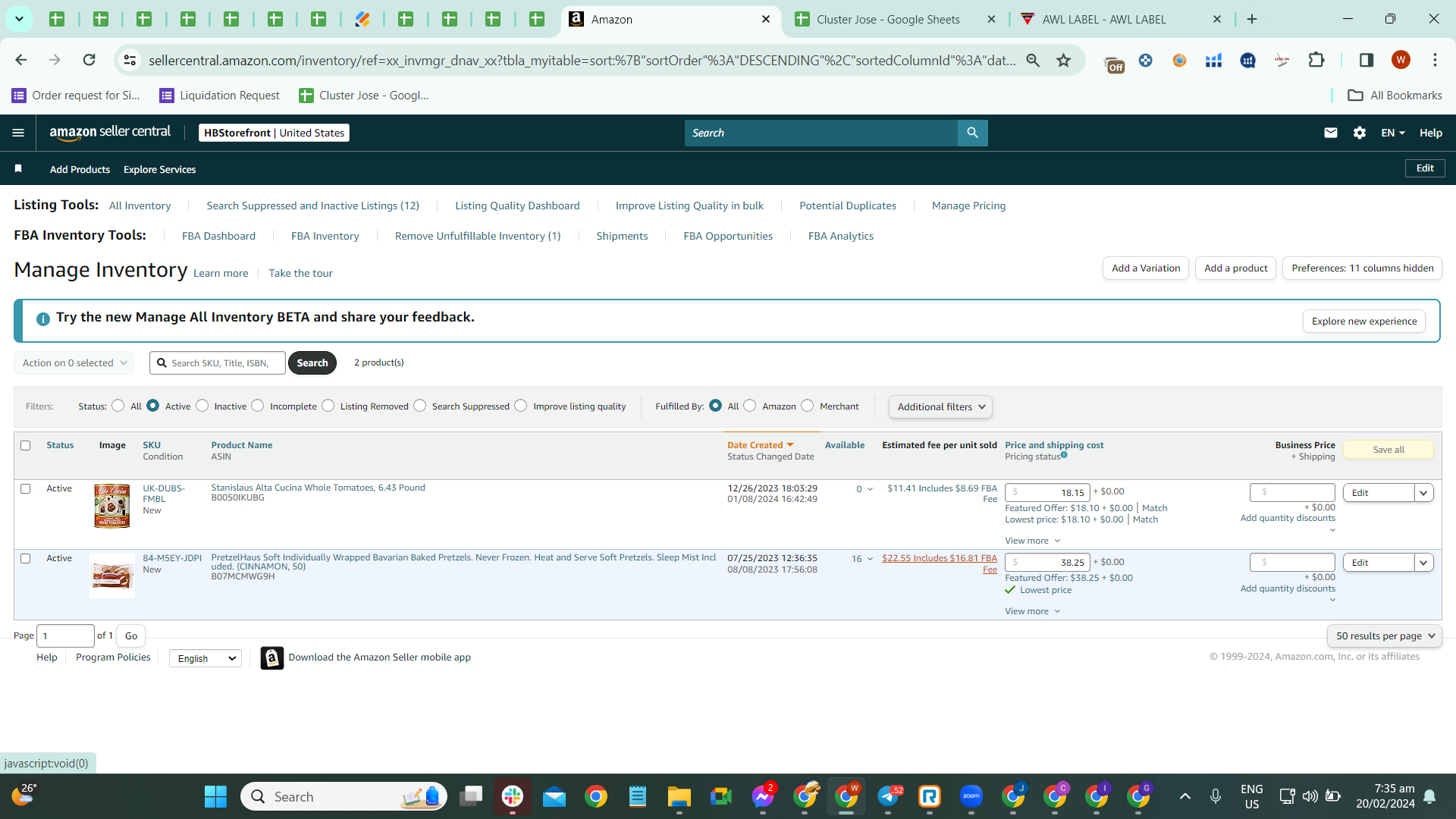Open the $22.55 fee breakdown link
This screenshot has height=819, width=1456.
point(940,563)
